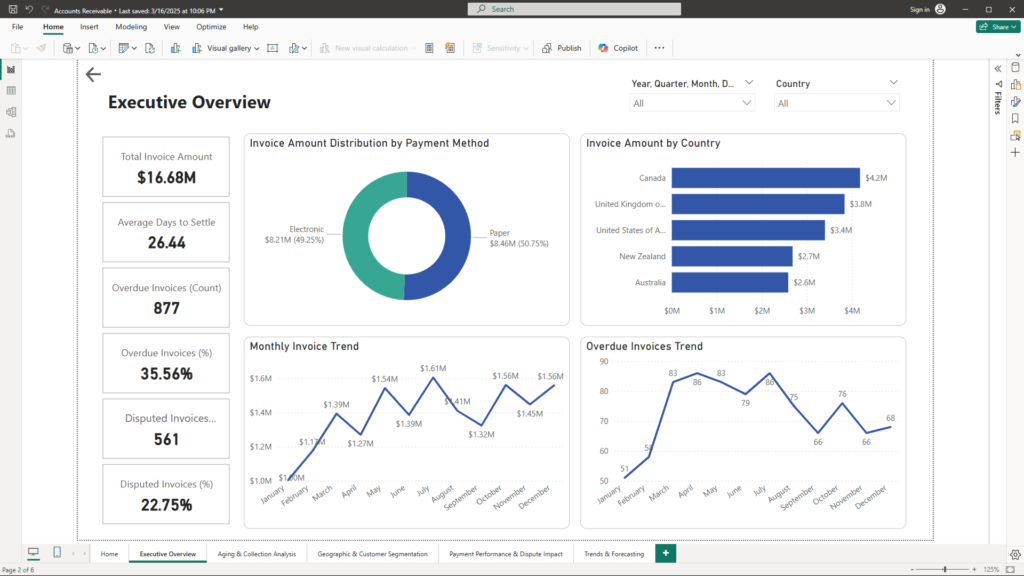Screen dimensions: 1024x576
Task: Adjust the zoom slider in status bar
Action: tap(944, 569)
